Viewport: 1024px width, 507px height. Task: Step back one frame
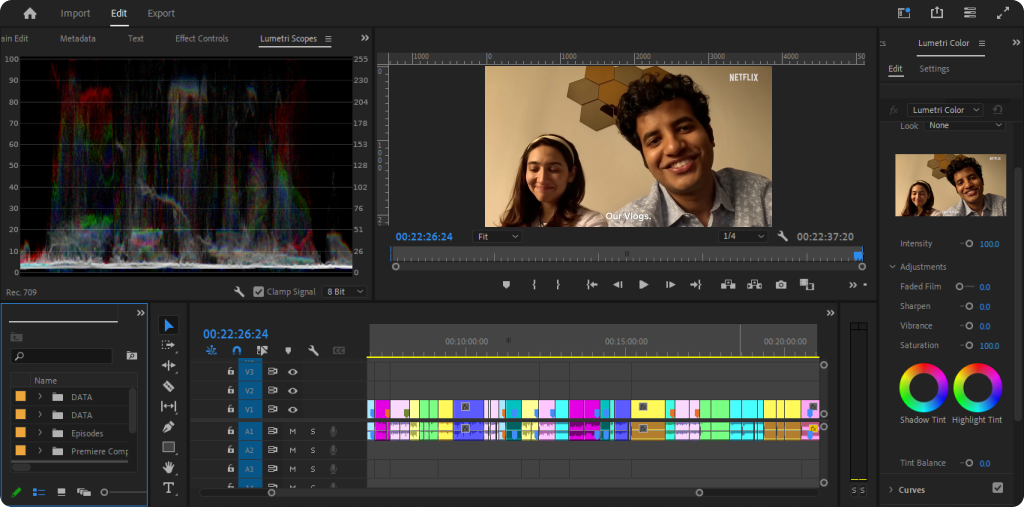tap(617, 284)
